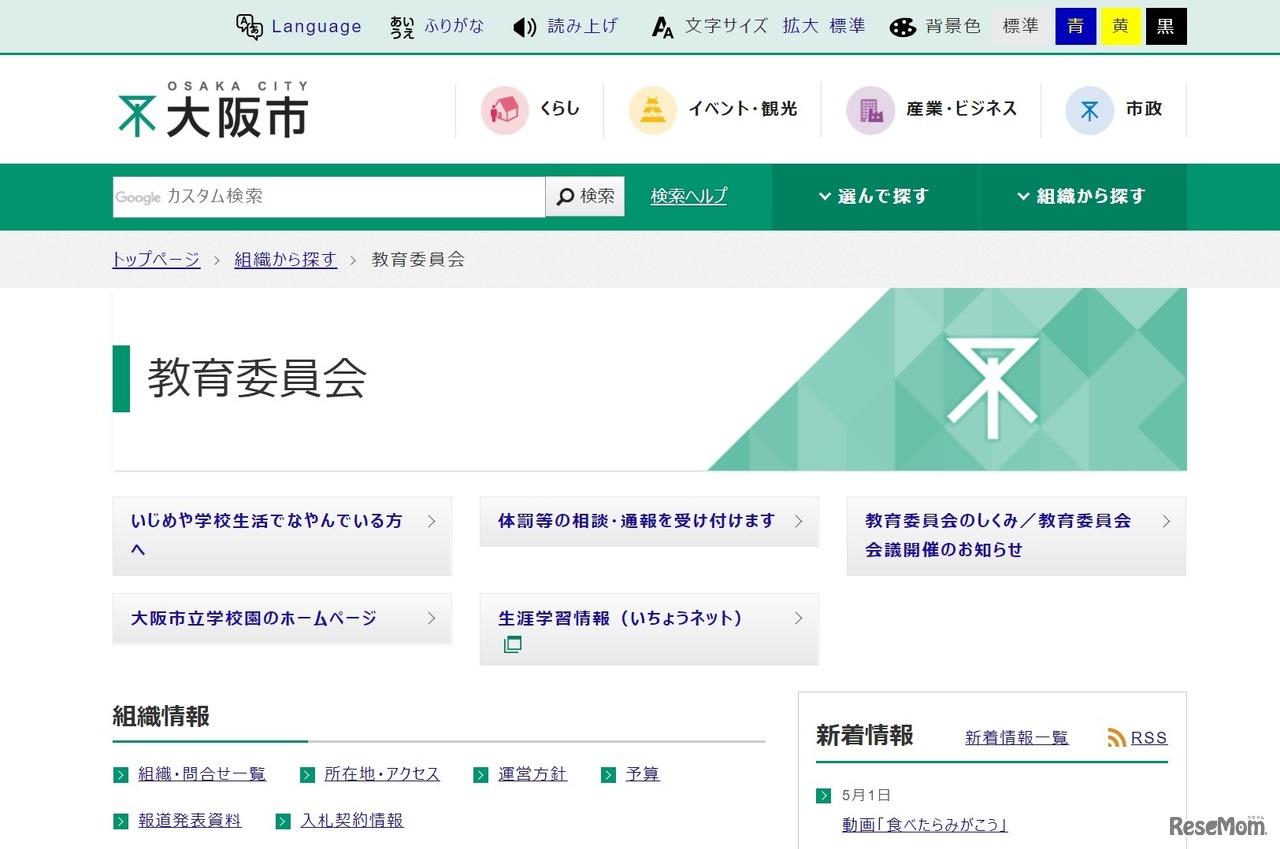Click the 読み上げ speaker icon

click(524, 27)
